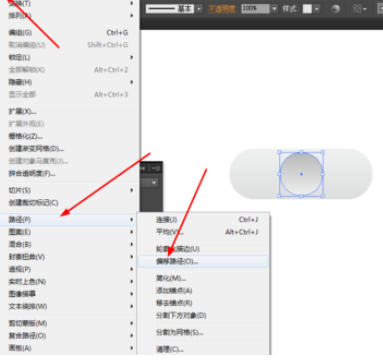Choose 创建裁切标记(C)
This screenshot has height=364, width=383.
(70, 203)
